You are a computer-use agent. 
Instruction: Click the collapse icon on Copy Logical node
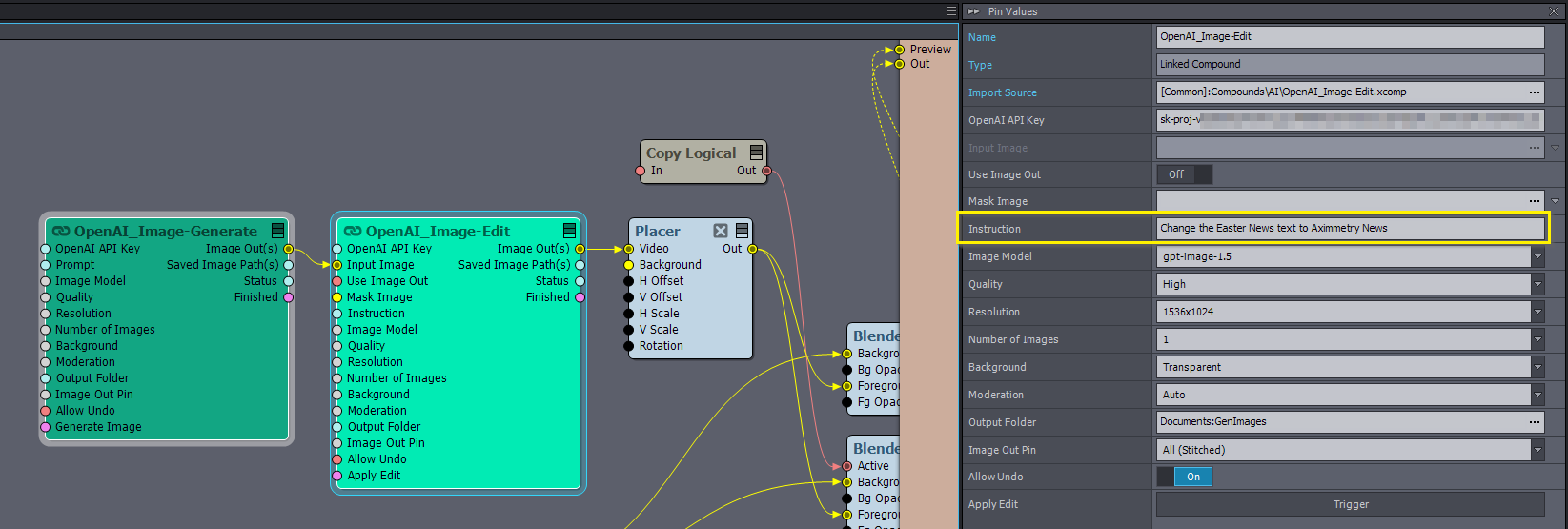[756, 153]
